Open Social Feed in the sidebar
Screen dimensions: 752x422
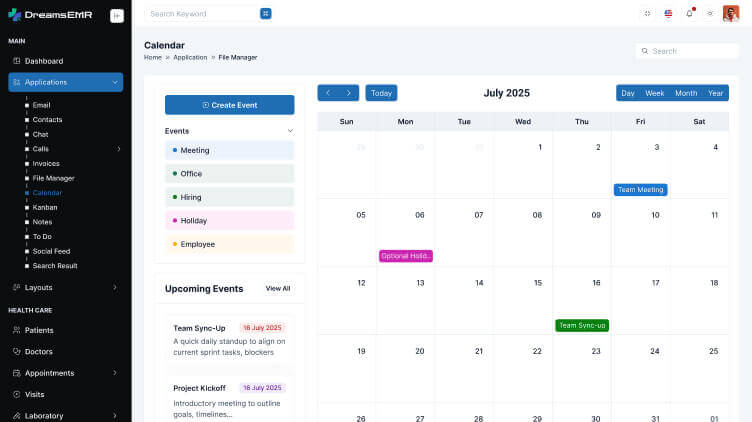click(51, 251)
